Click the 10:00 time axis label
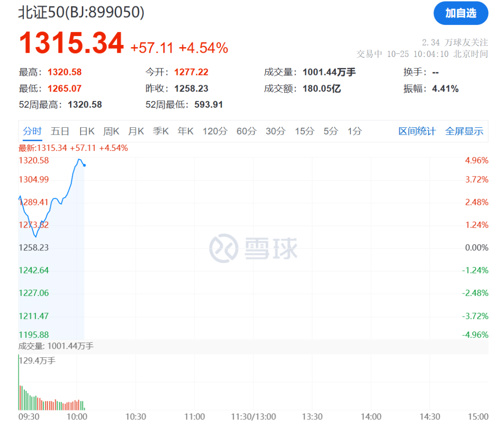Screen dimensions: 500x425 (77, 417)
